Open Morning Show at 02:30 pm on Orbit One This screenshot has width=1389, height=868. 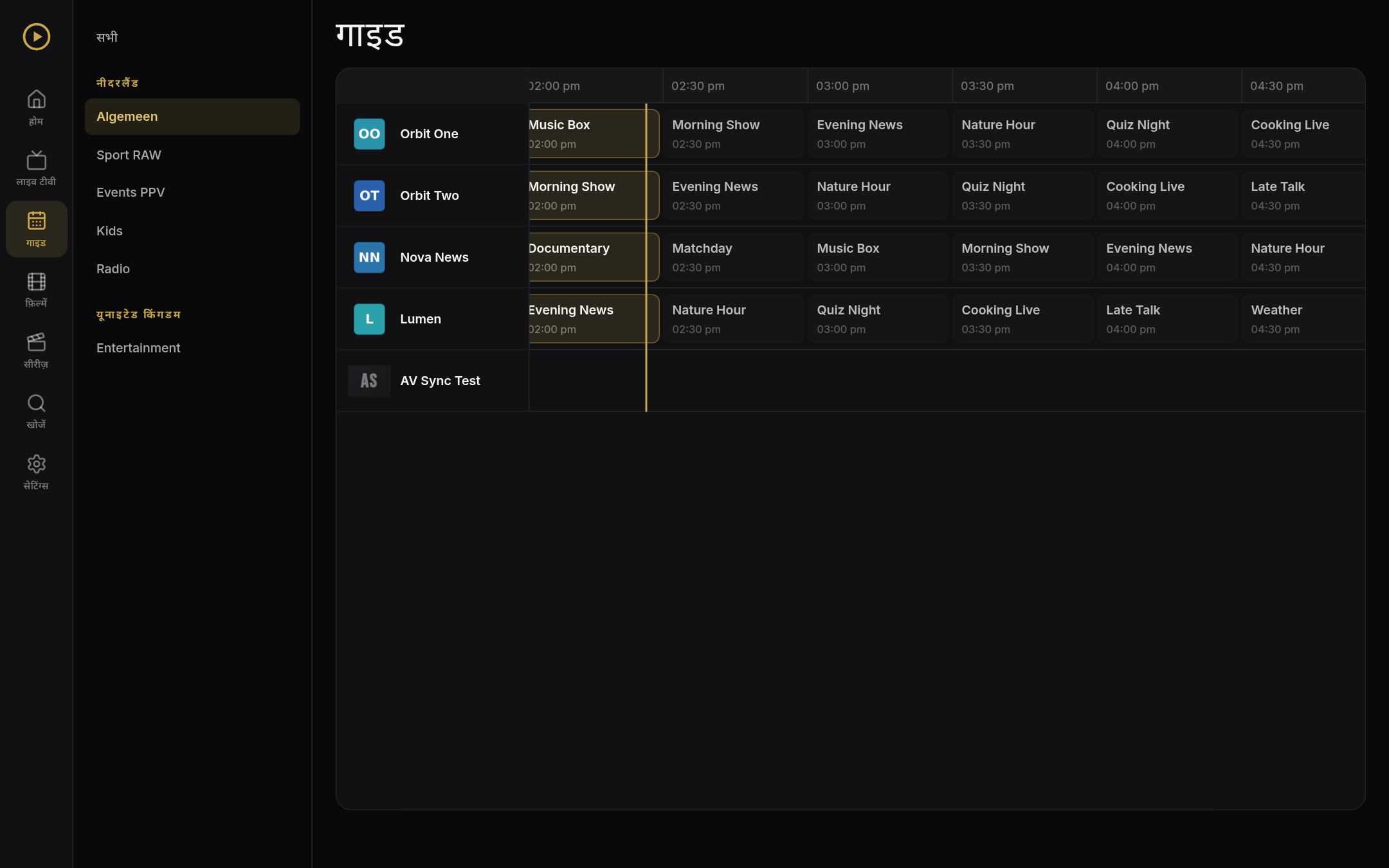pyautogui.click(x=734, y=134)
